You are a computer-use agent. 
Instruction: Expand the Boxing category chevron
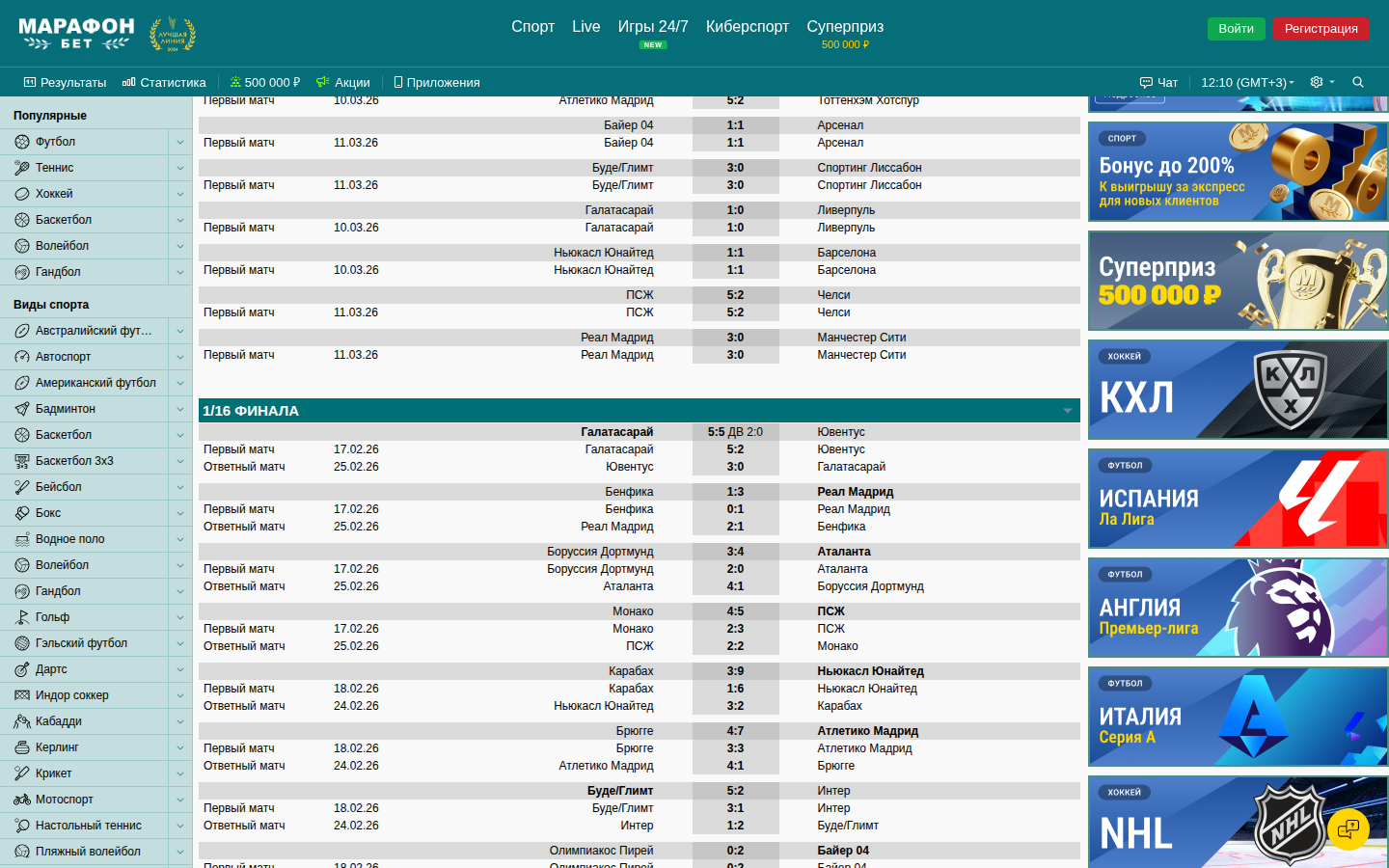(180, 513)
